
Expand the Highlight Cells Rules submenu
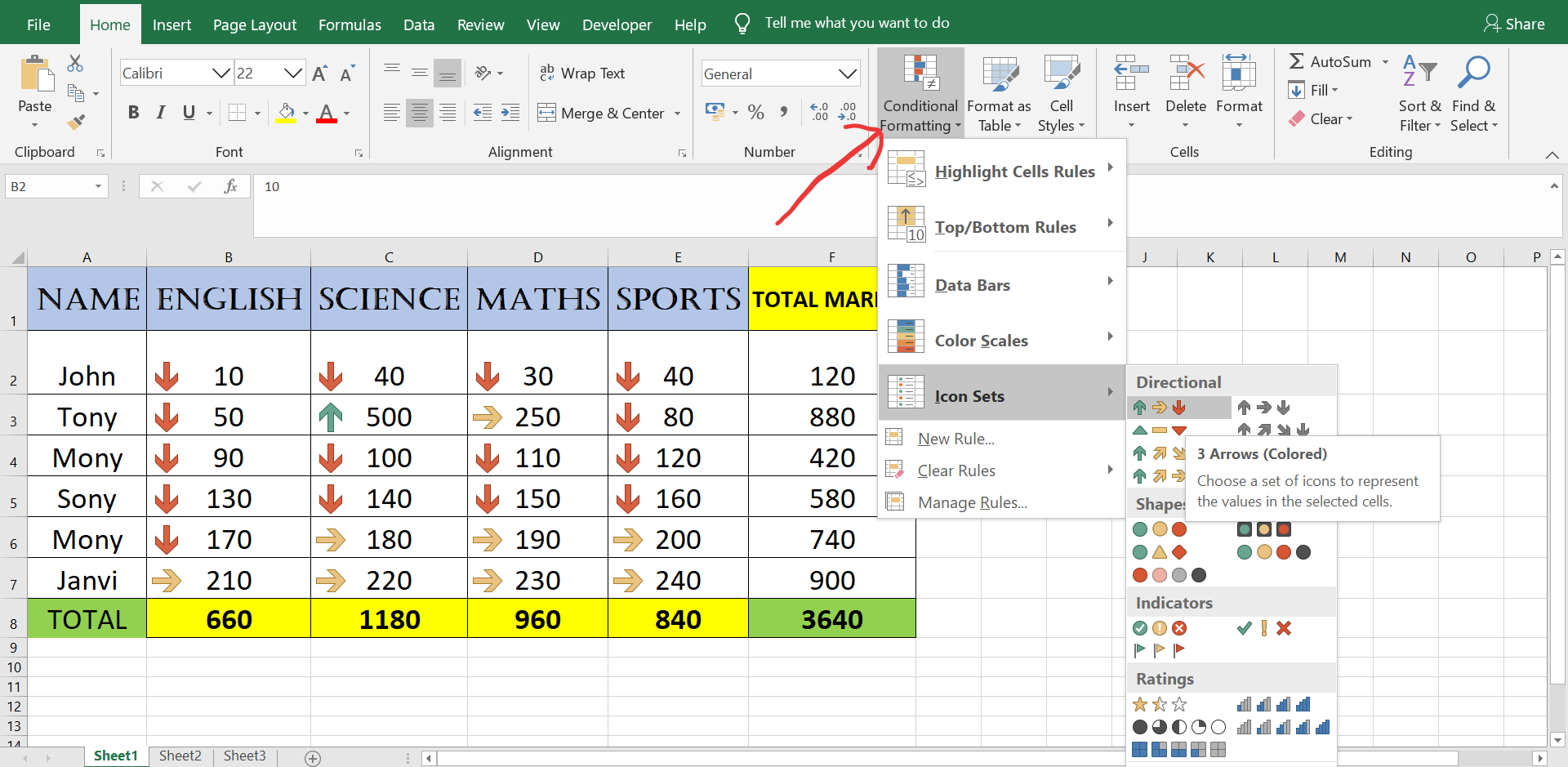click(1014, 171)
